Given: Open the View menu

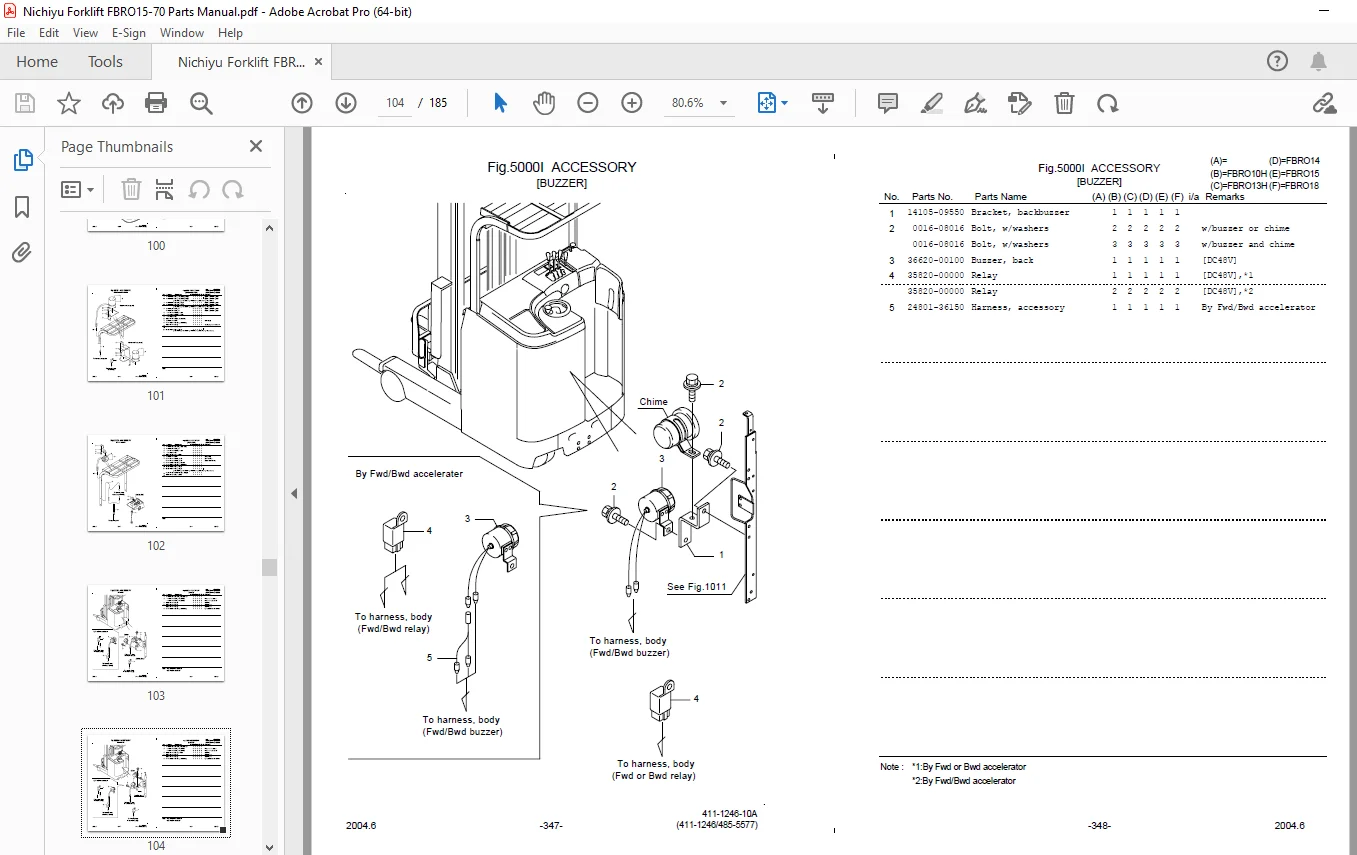Looking at the screenshot, I should pos(86,33).
